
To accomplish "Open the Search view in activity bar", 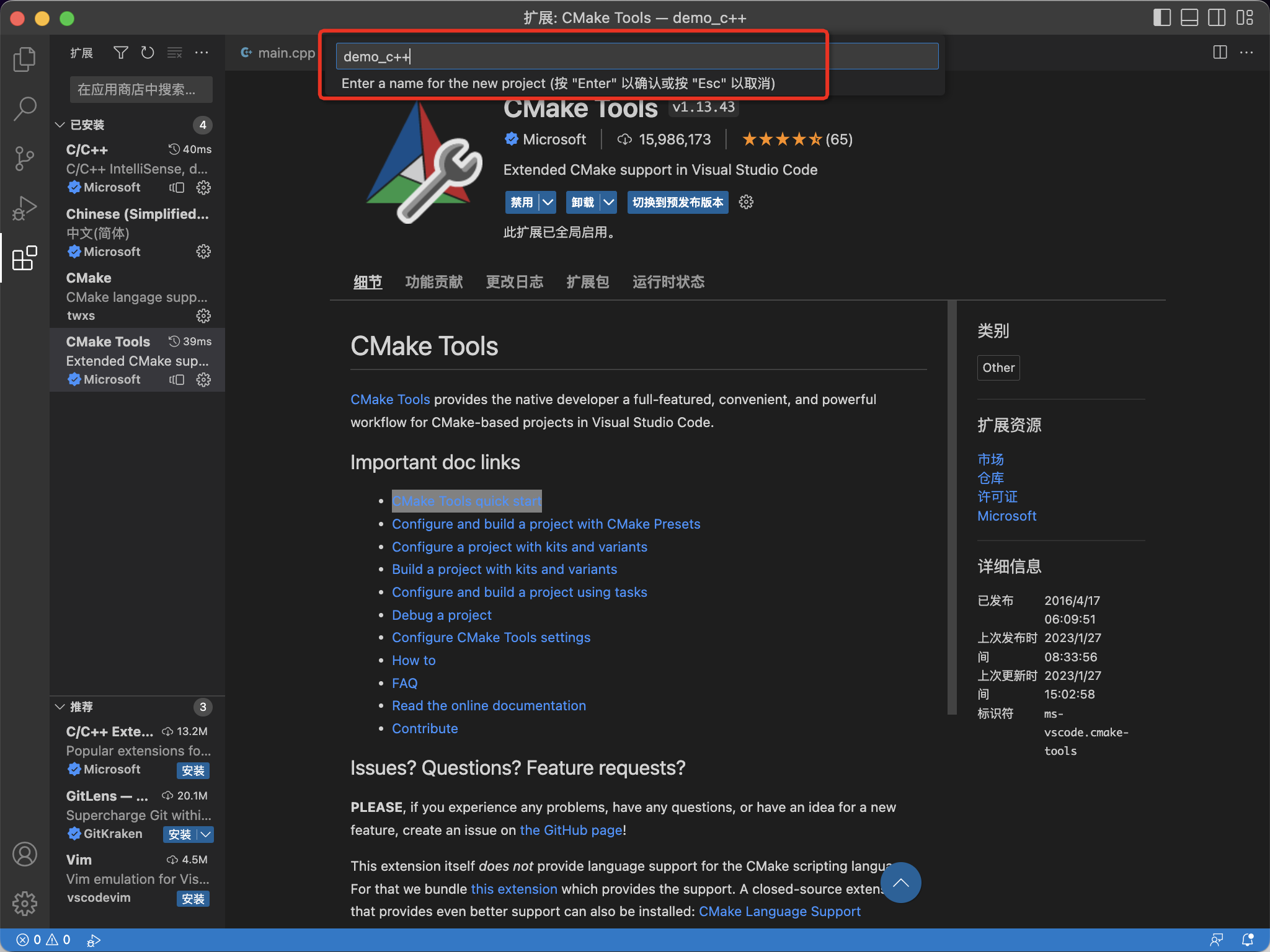I will tap(25, 108).
